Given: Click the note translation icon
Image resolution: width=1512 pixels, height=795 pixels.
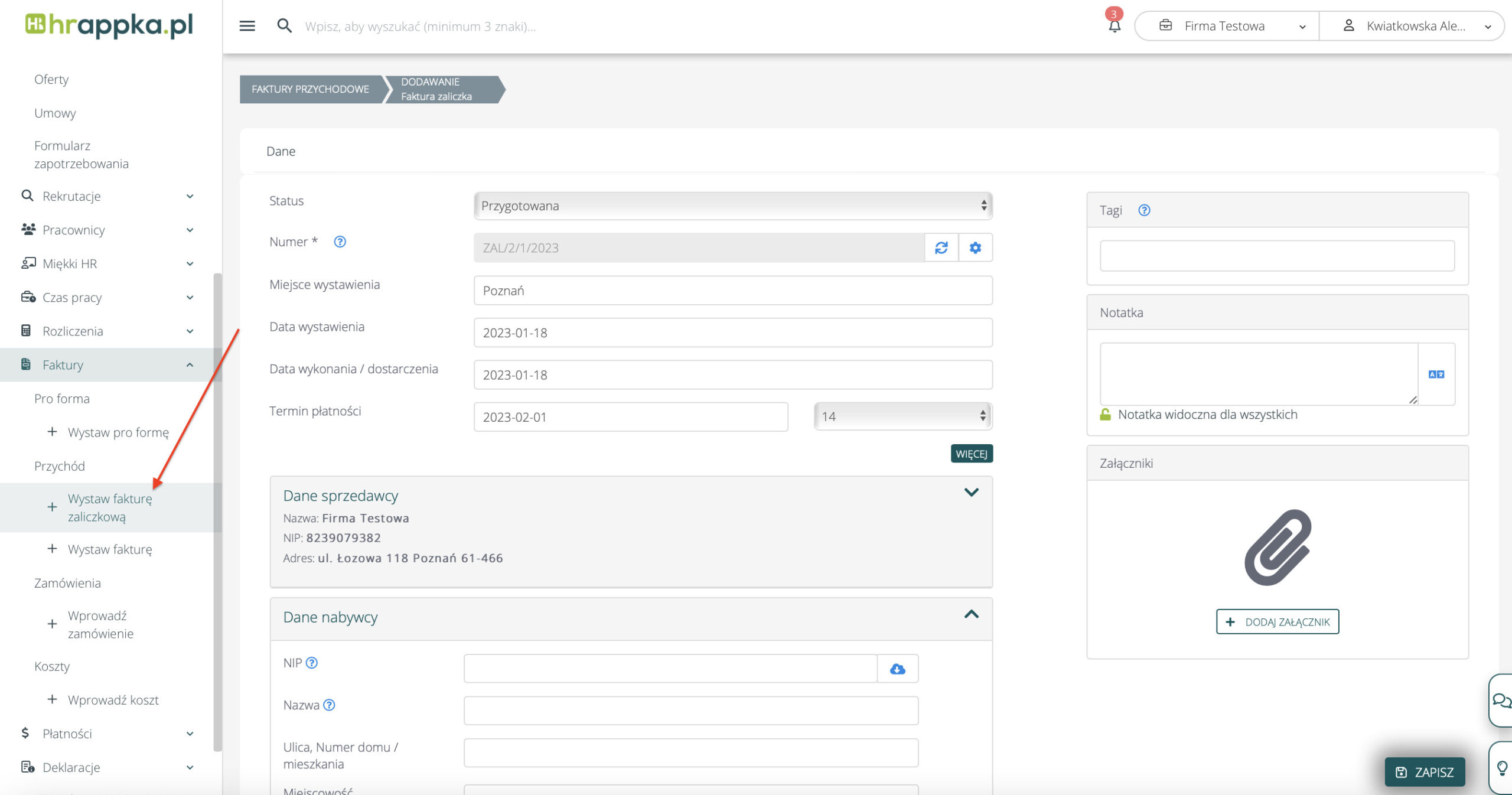Looking at the screenshot, I should click(x=1436, y=374).
